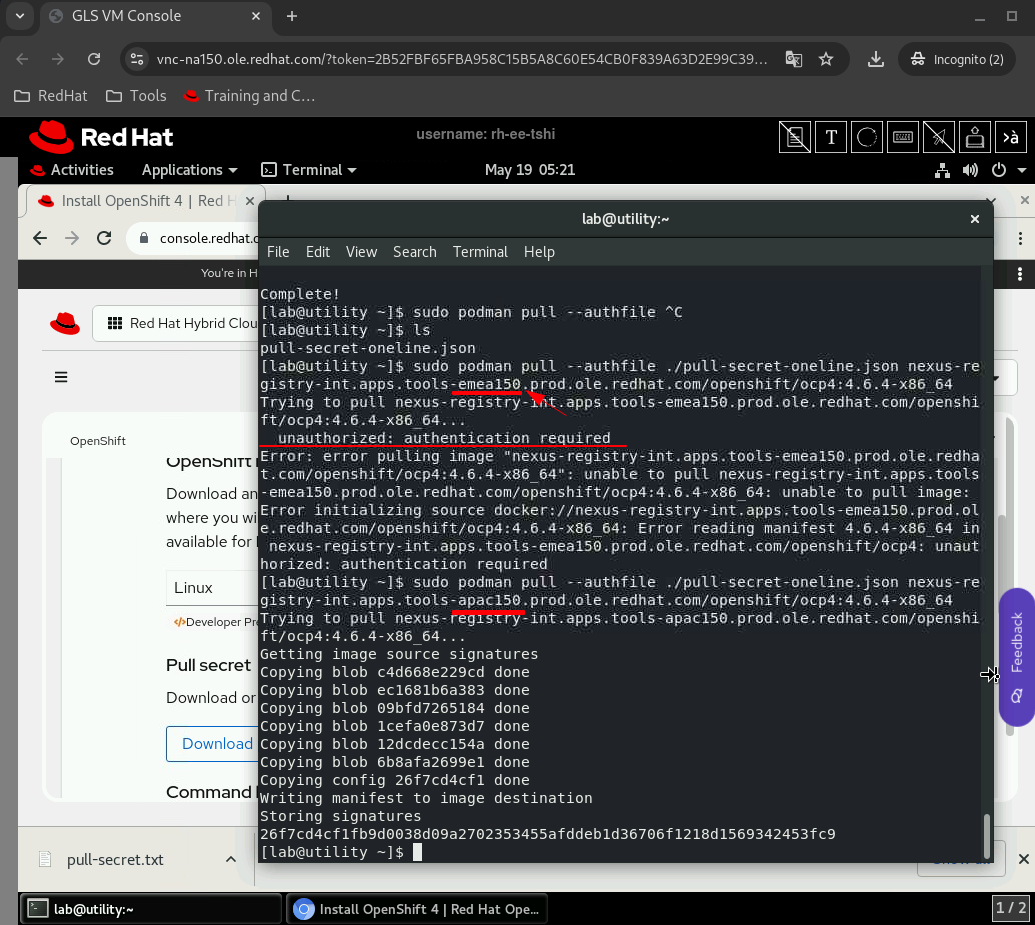Select the GLS VM Console tab
Screen dimensions: 1035x925
tap(155, 16)
